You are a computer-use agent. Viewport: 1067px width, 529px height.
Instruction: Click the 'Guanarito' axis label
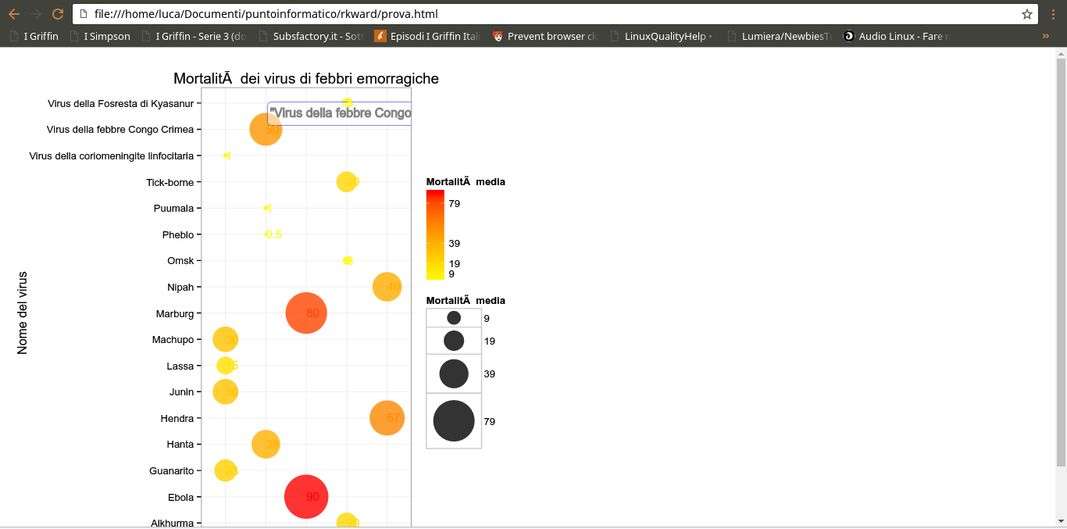pyautogui.click(x=171, y=470)
